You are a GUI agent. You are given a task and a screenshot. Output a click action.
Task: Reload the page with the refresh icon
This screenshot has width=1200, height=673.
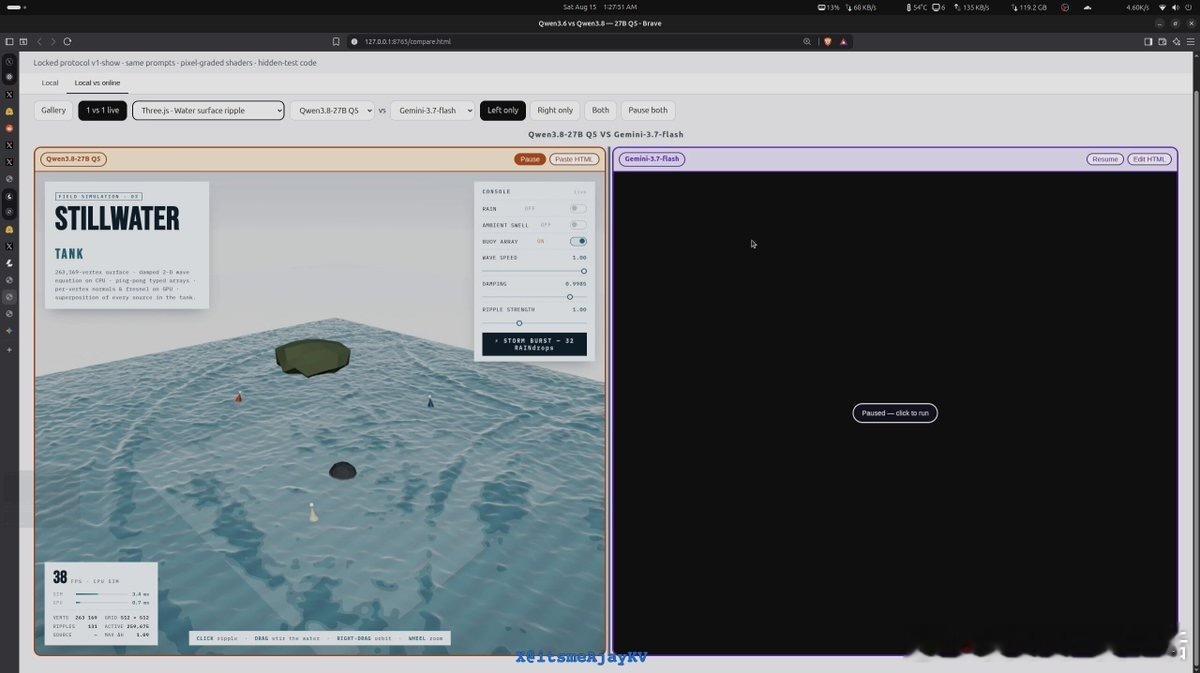click(x=67, y=42)
